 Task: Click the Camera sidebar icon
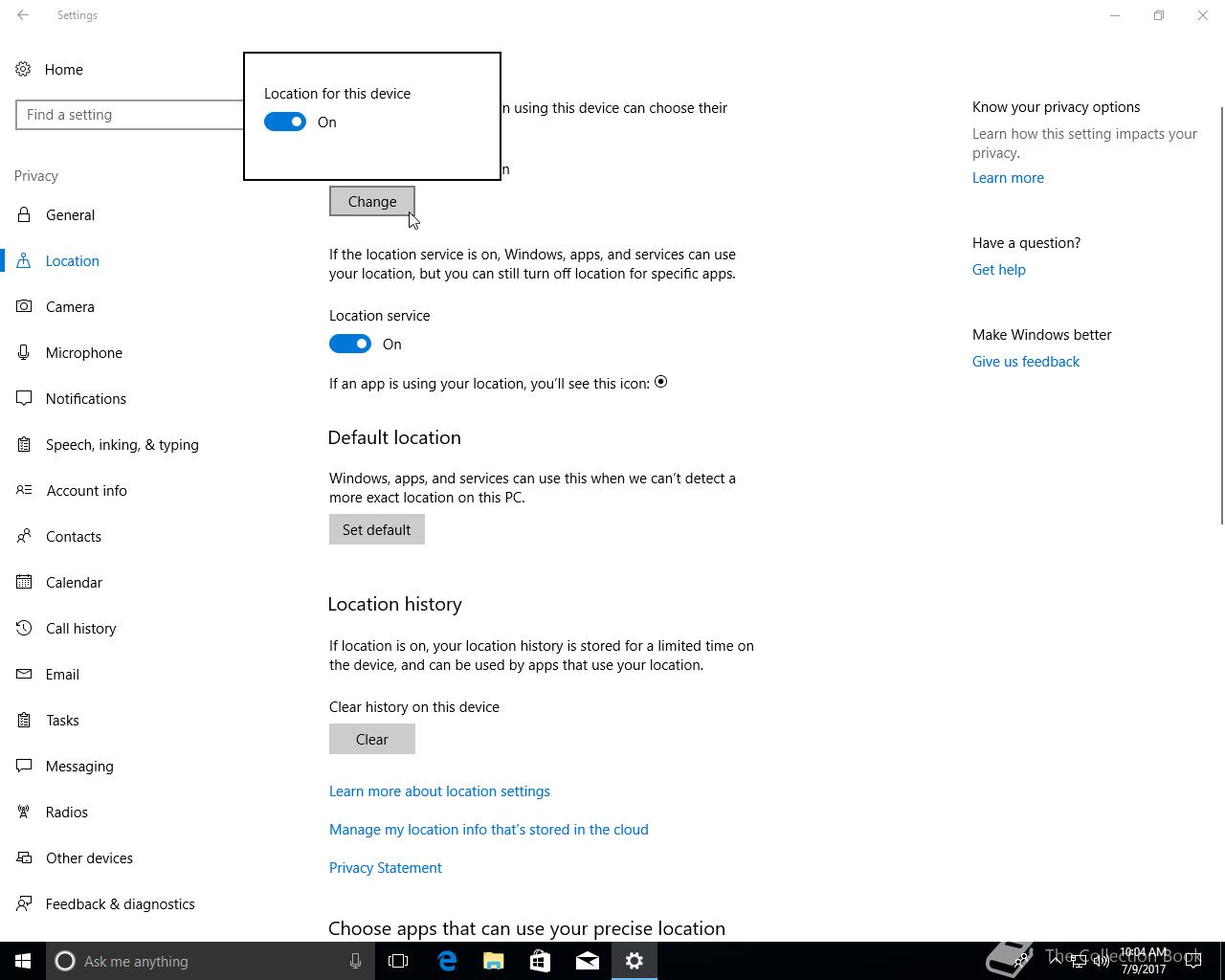tap(24, 306)
